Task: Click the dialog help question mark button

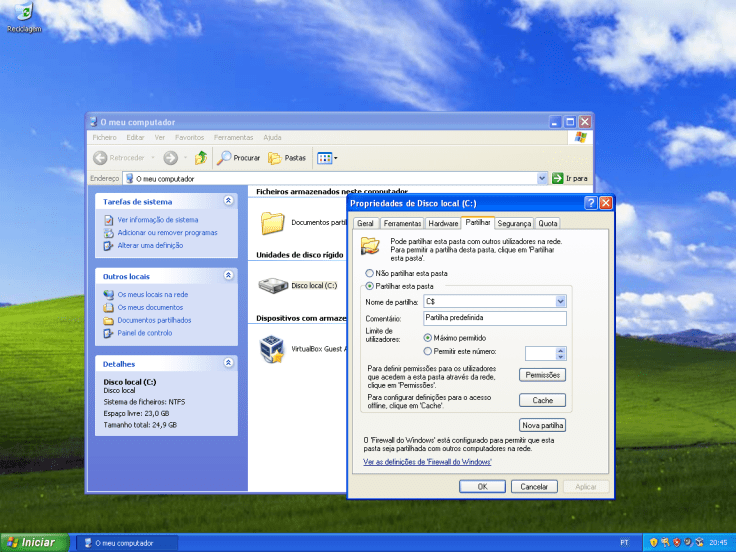Action: point(591,203)
